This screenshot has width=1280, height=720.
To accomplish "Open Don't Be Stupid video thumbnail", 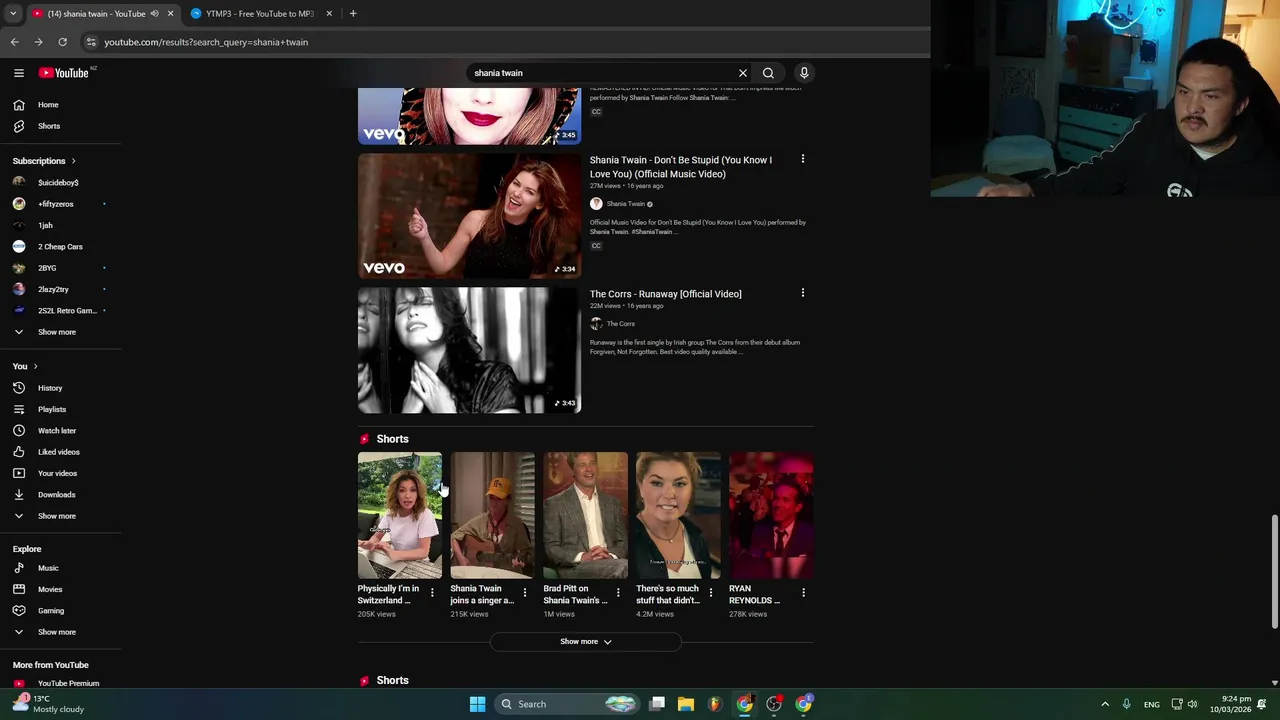I will tap(469, 216).
